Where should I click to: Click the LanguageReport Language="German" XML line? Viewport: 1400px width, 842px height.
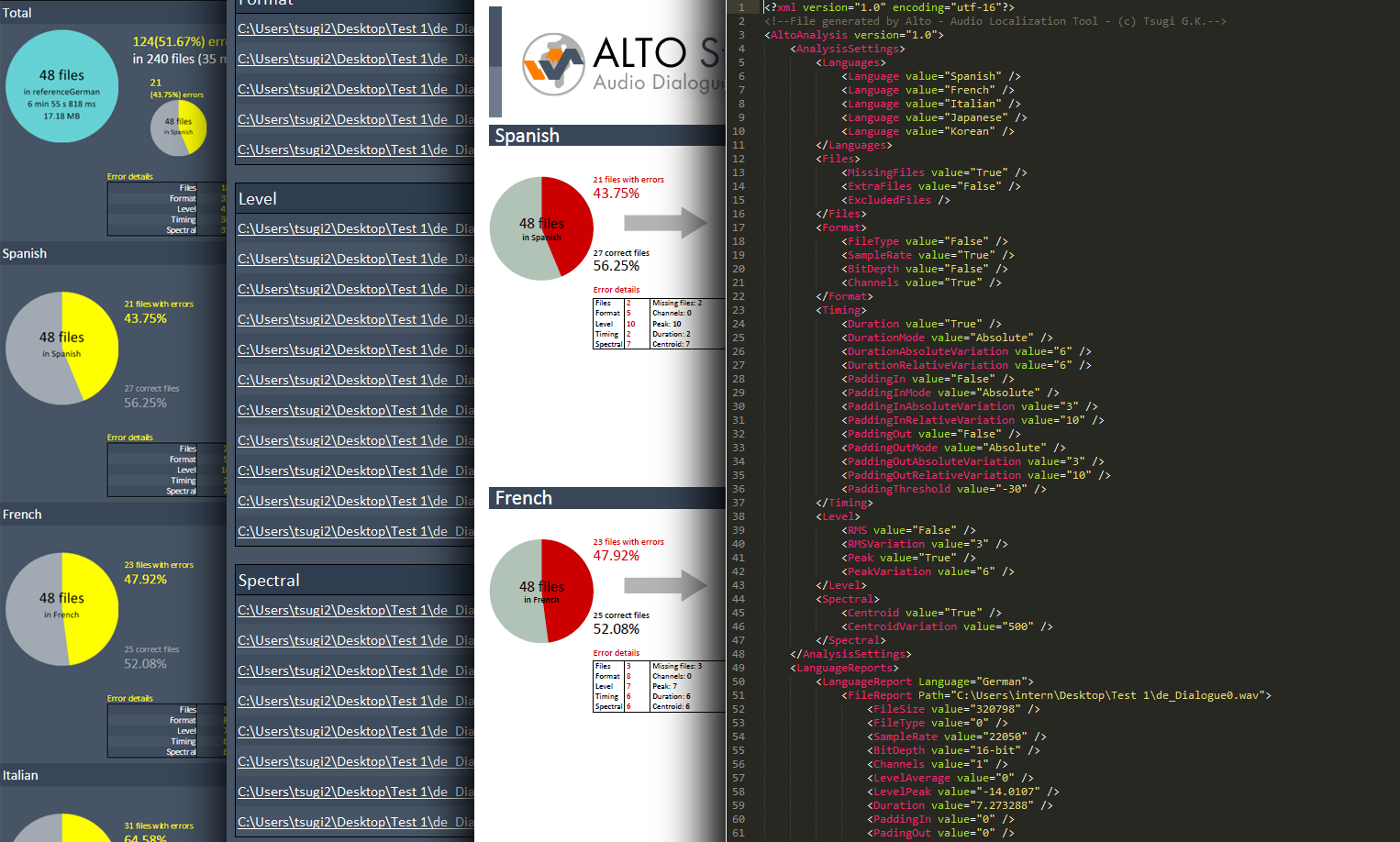925,681
